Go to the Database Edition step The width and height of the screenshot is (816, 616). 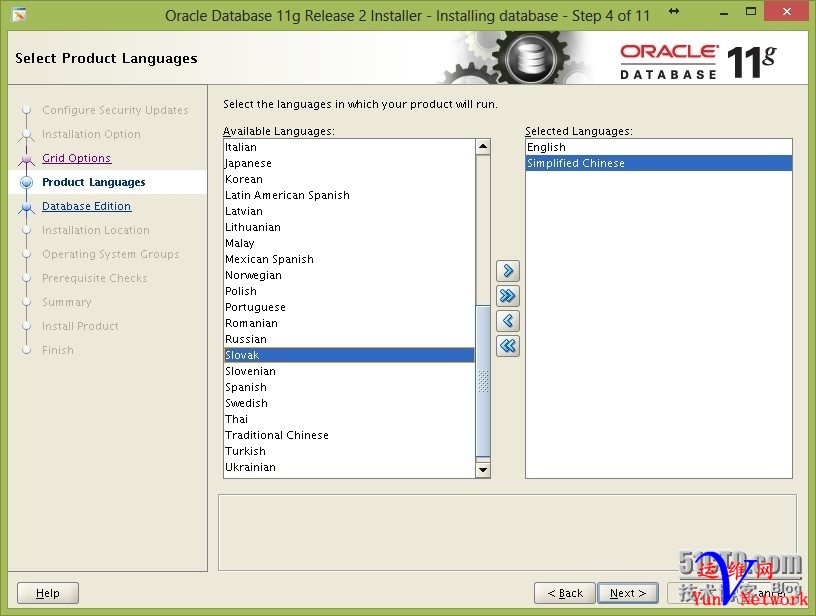86,206
